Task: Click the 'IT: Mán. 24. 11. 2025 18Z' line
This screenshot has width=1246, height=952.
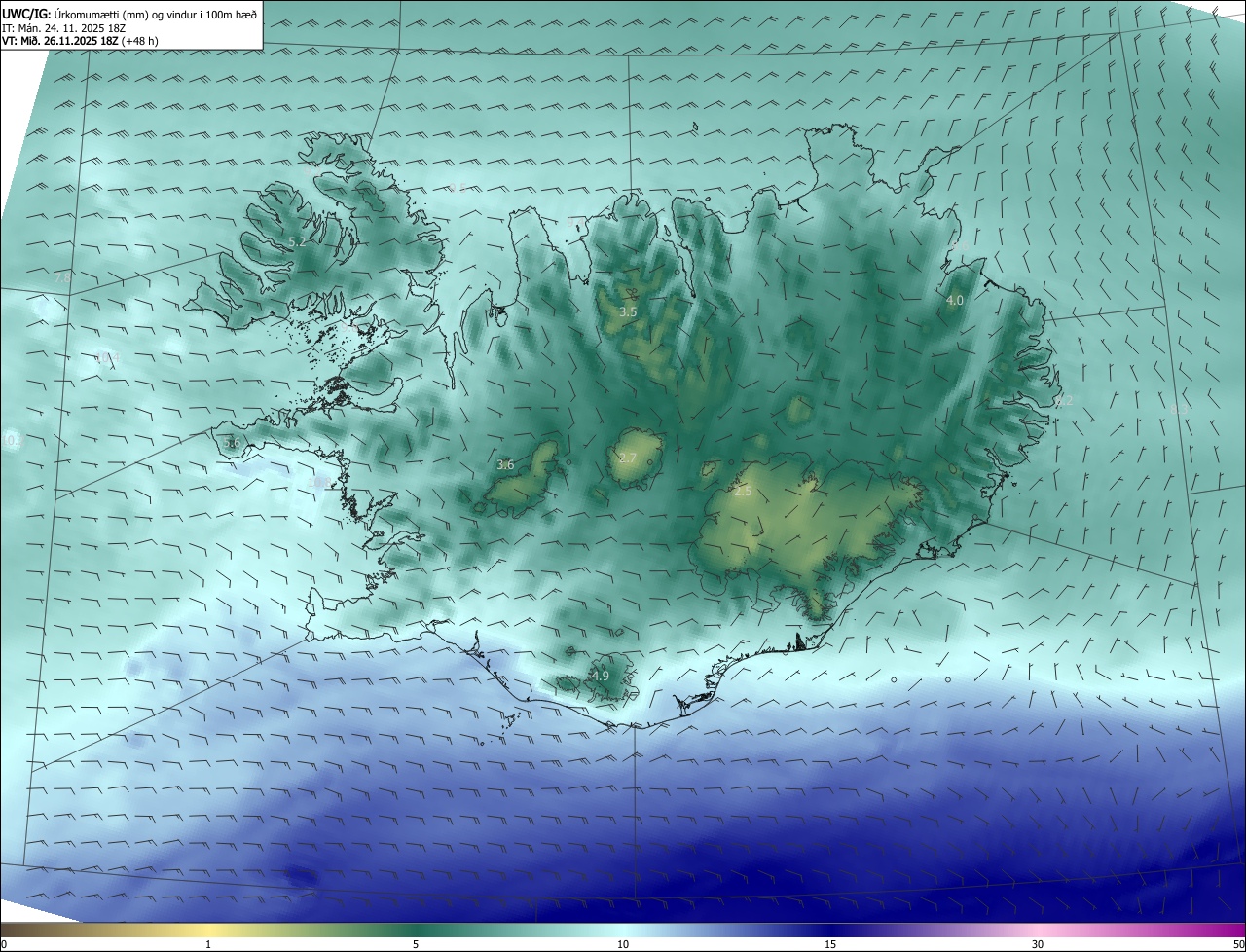Action: tap(62, 28)
